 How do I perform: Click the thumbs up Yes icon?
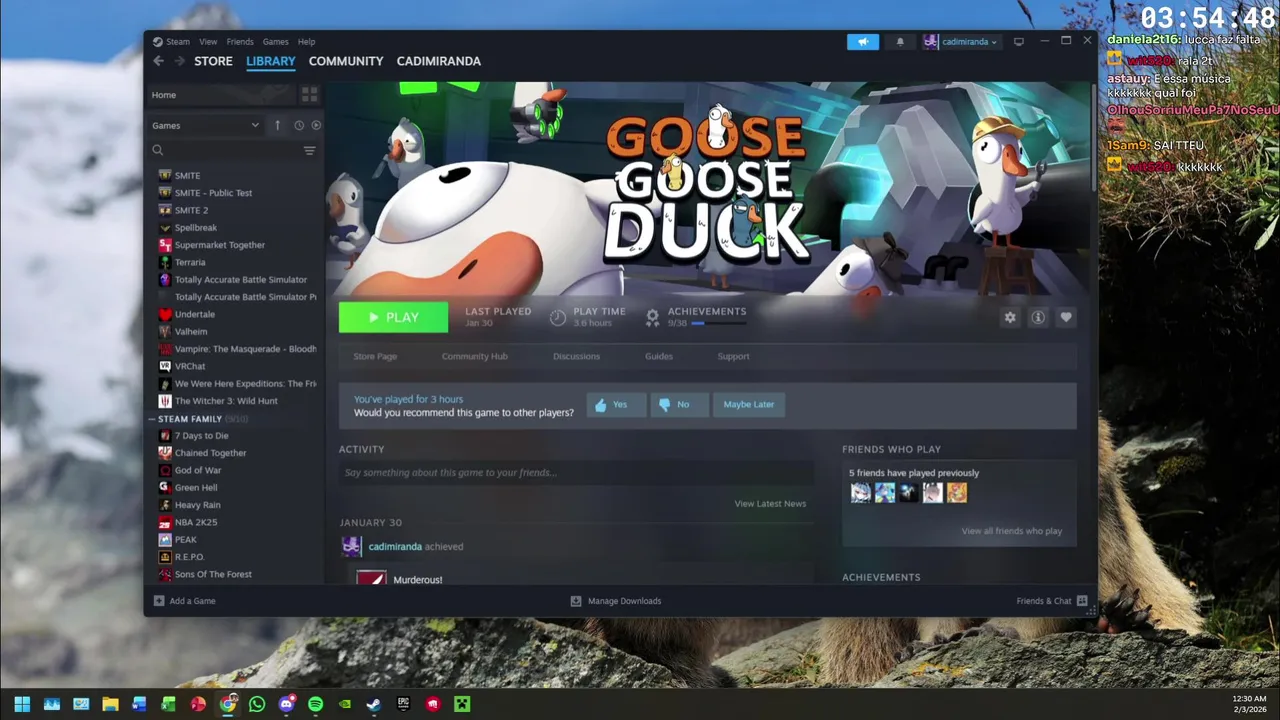[601, 405]
